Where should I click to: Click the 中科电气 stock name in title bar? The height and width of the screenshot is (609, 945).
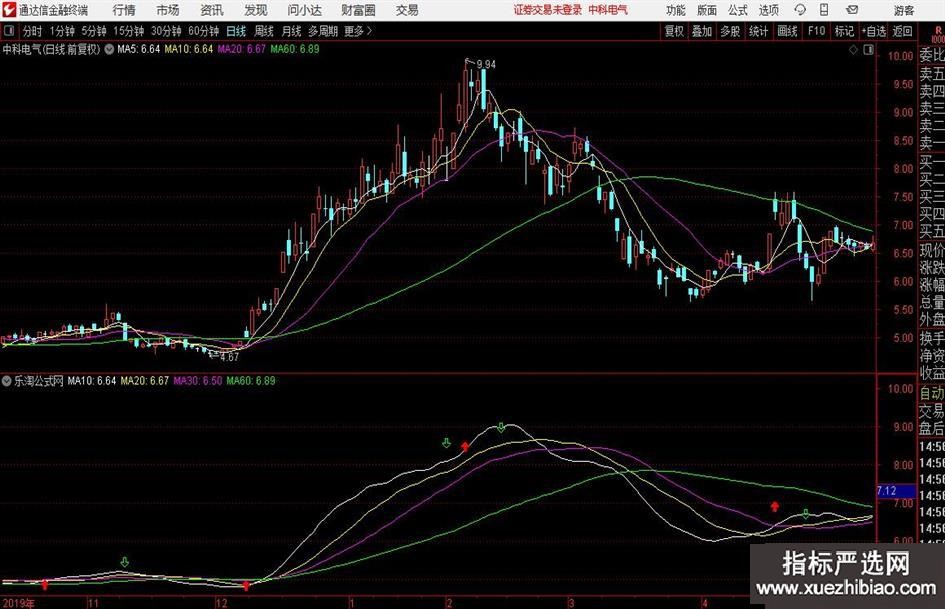pos(608,10)
